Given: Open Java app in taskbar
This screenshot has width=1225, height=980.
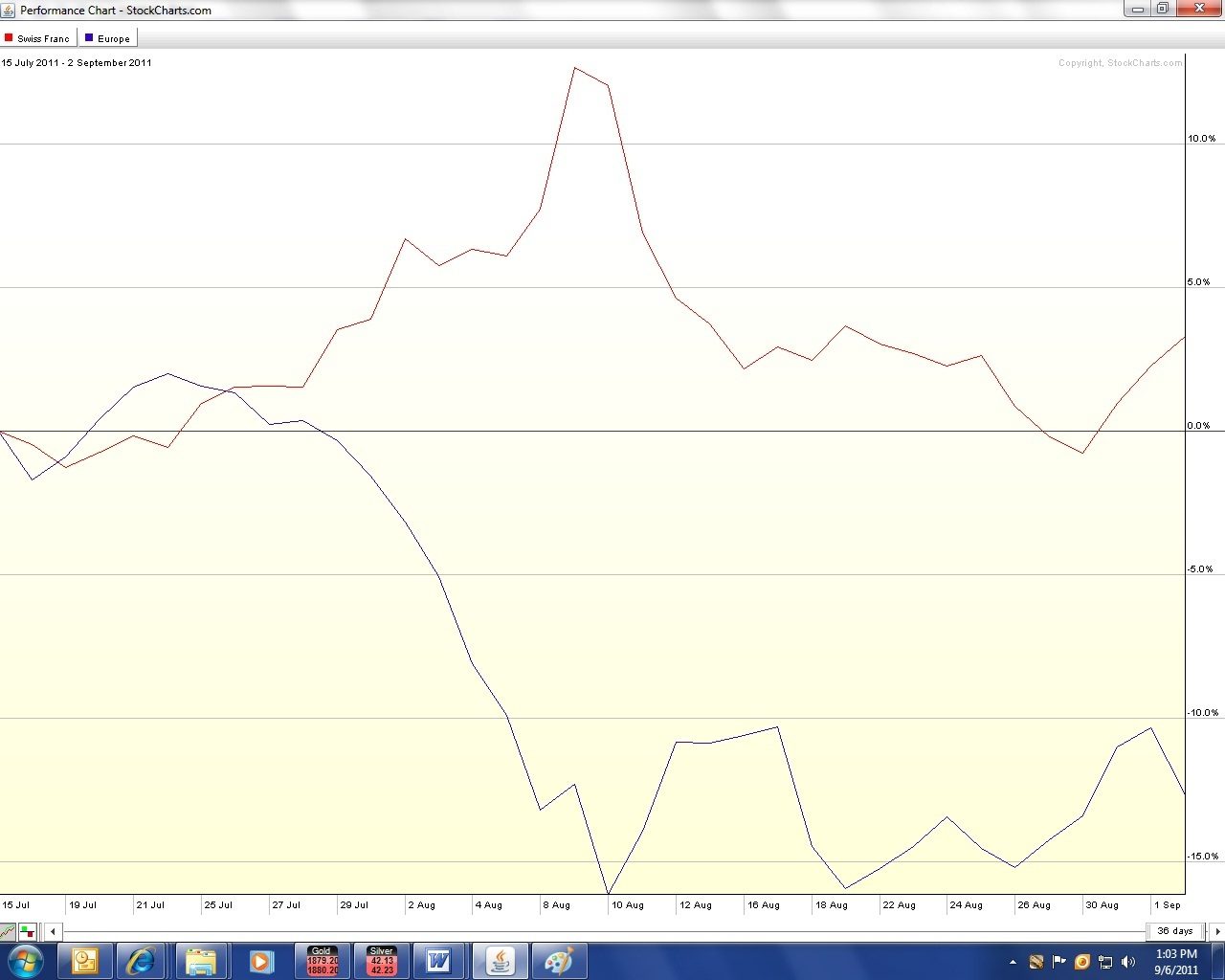Looking at the screenshot, I should pos(499,961).
